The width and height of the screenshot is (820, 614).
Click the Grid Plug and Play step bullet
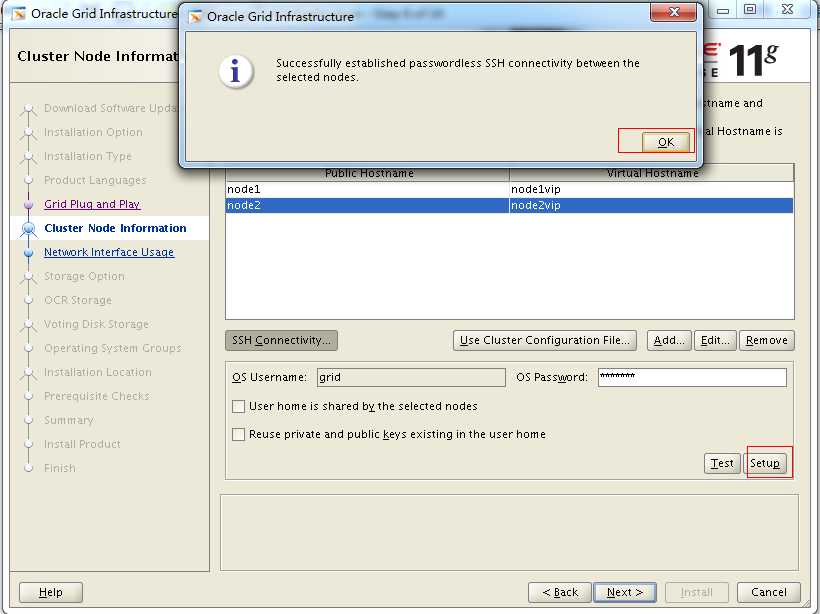[29, 204]
